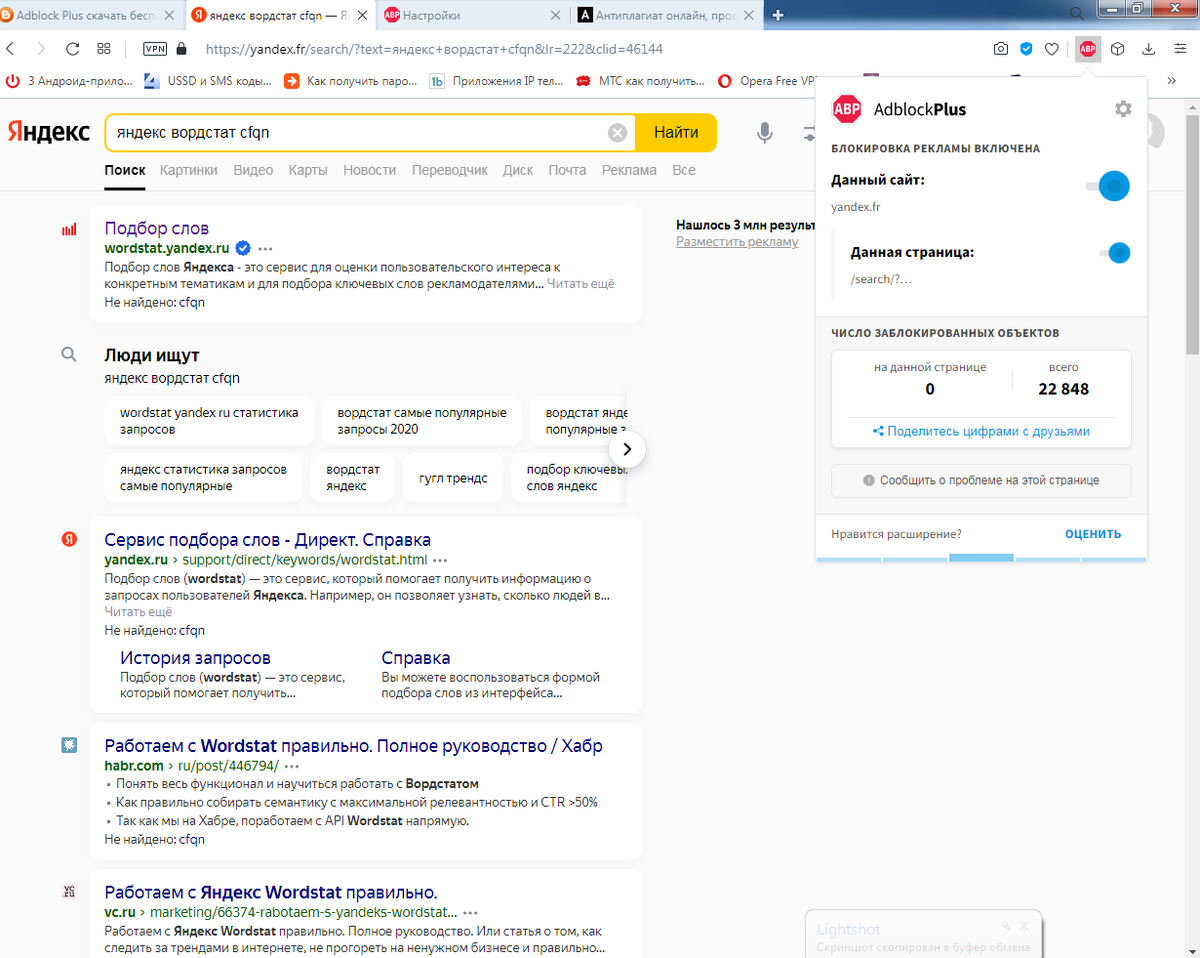Switch to 'Adblock Plus скачать' tab
This screenshot has width=1200, height=958.
pyautogui.click(x=90, y=15)
